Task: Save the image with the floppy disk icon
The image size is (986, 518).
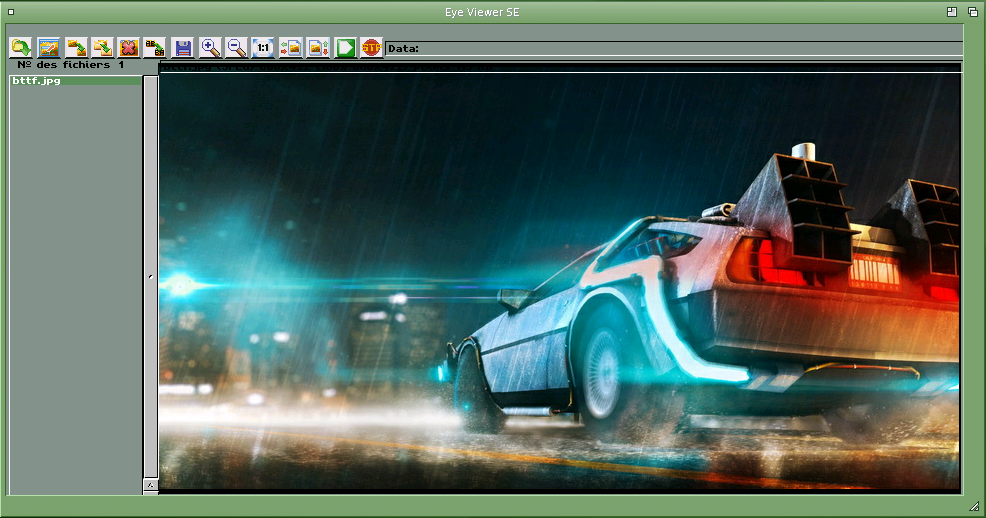Action: pyautogui.click(x=183, y=48)
